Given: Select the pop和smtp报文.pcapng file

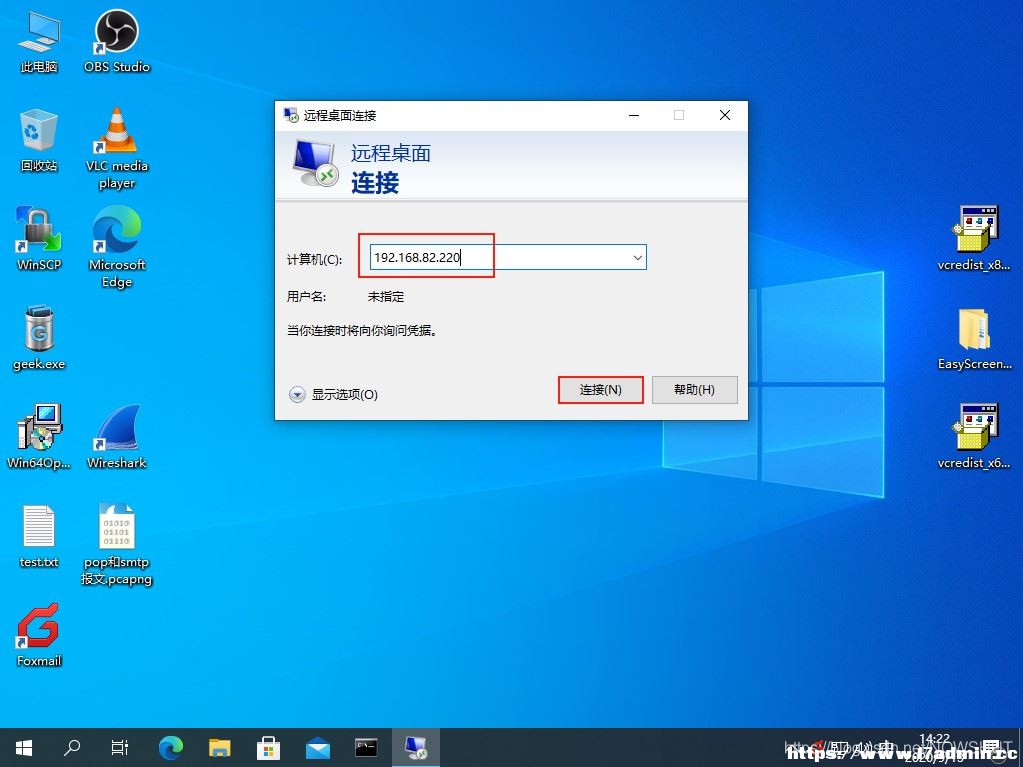Looking at the screenshot, I should (x=117, y=545).
